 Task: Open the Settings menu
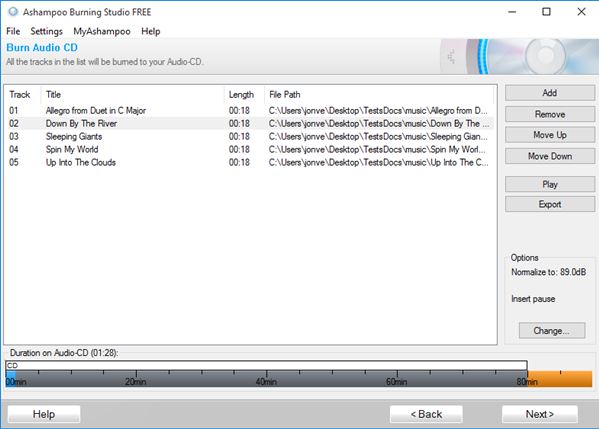pos(46,31)
